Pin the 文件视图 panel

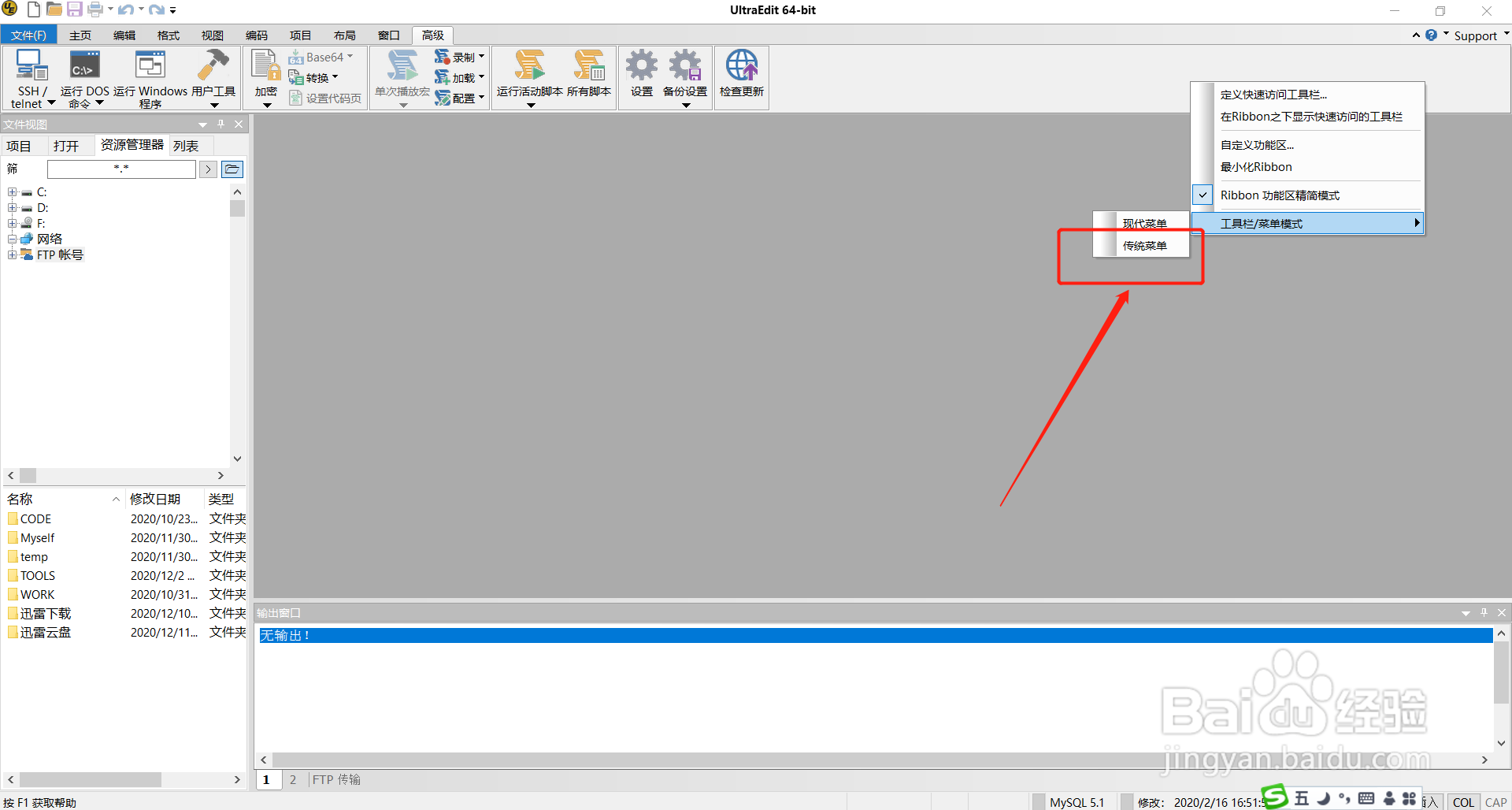point(221,124)
